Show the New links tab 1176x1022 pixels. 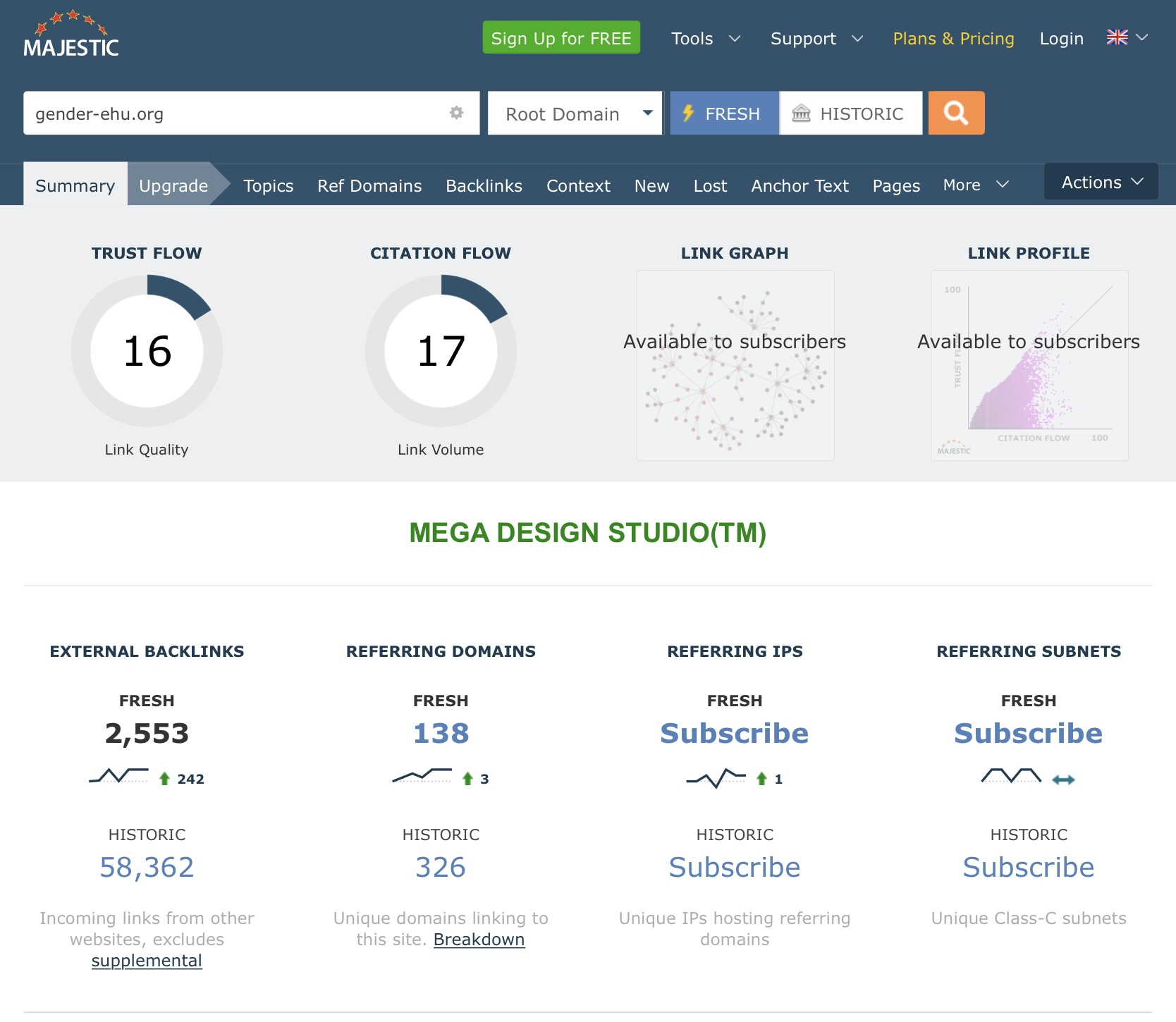pyautogui.click(x=651, y=185)
